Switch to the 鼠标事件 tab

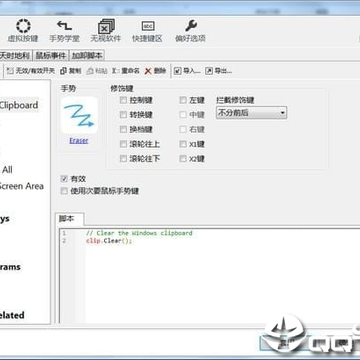51,55
